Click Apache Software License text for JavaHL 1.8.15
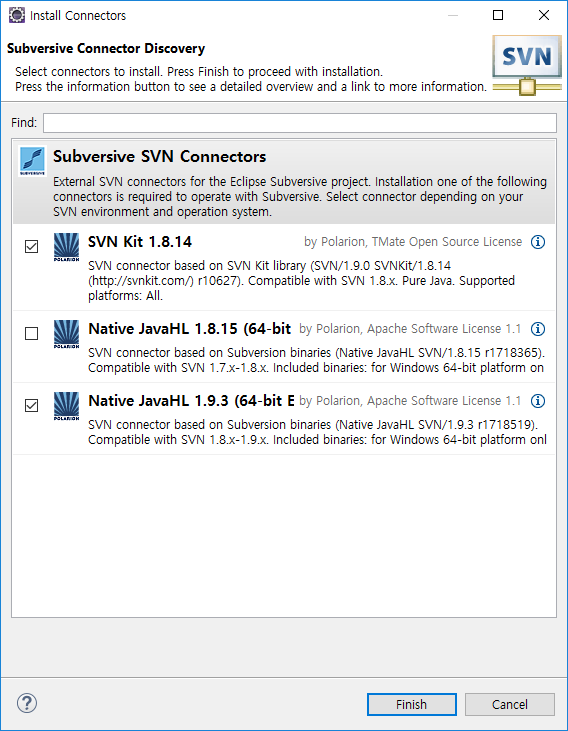 pos(410,329)
